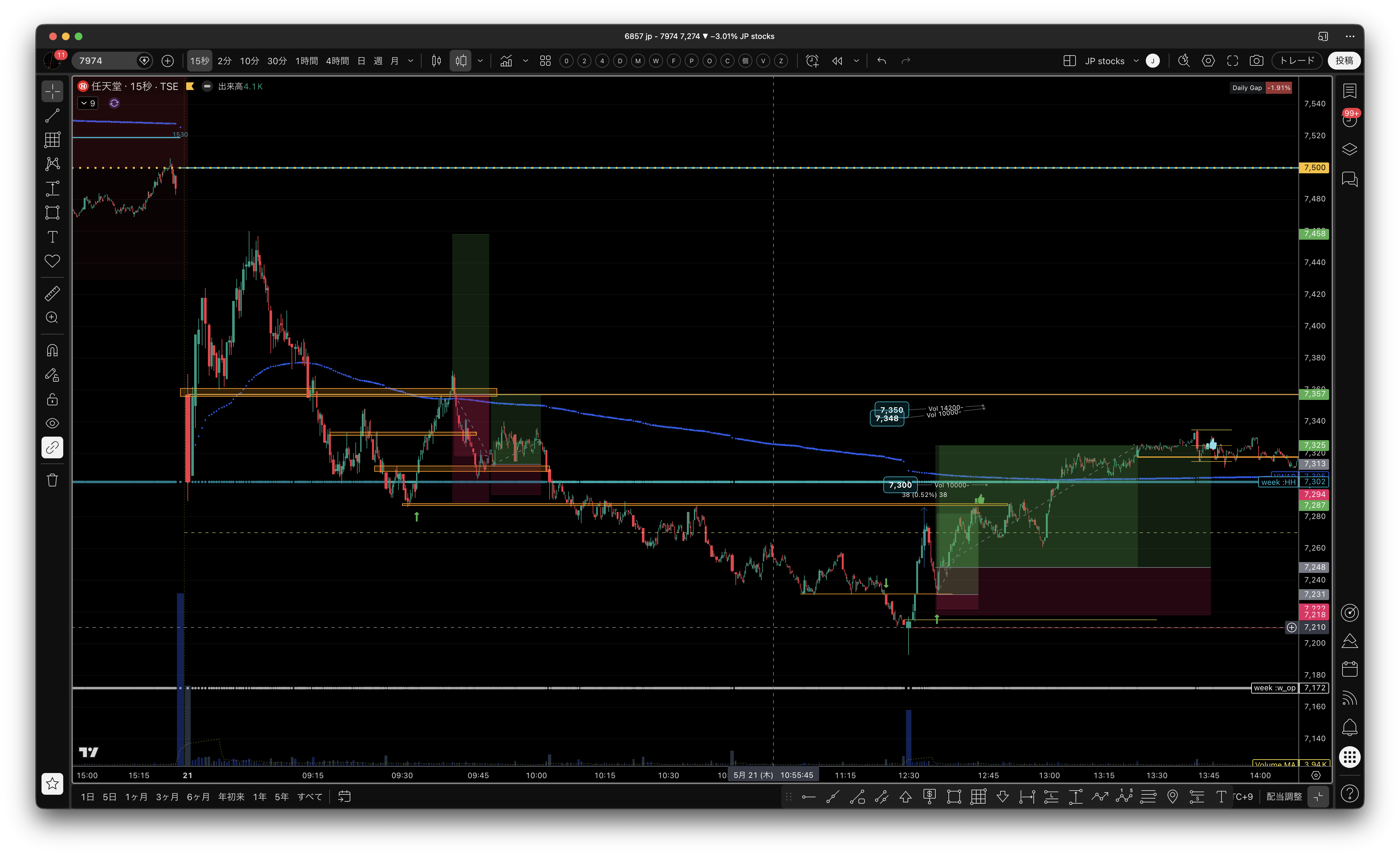Open the heart icons tool
The image size is (1400, 856).
coord(52,261)
